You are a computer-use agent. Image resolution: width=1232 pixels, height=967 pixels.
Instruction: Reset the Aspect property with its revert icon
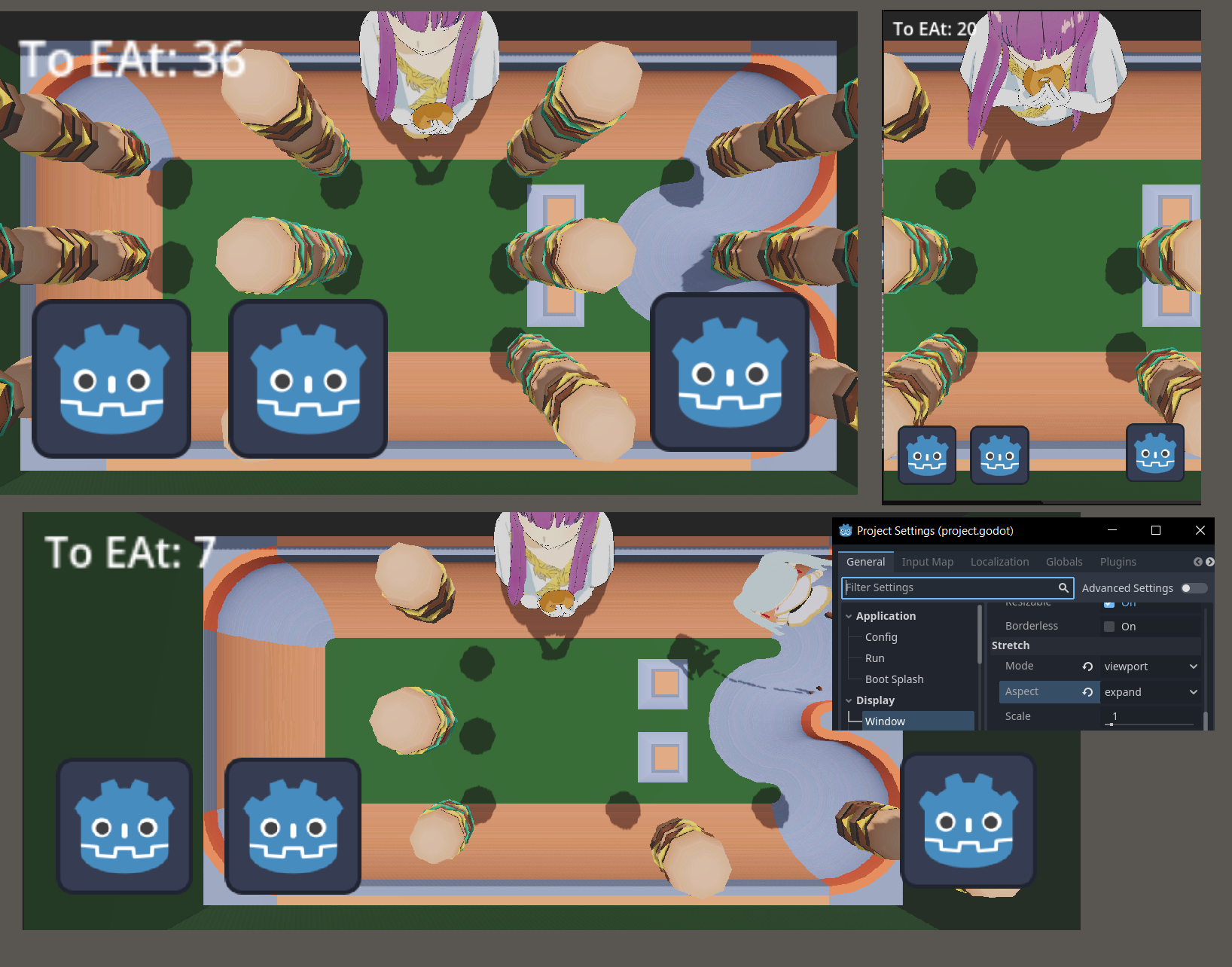[x=1087, y=692]
